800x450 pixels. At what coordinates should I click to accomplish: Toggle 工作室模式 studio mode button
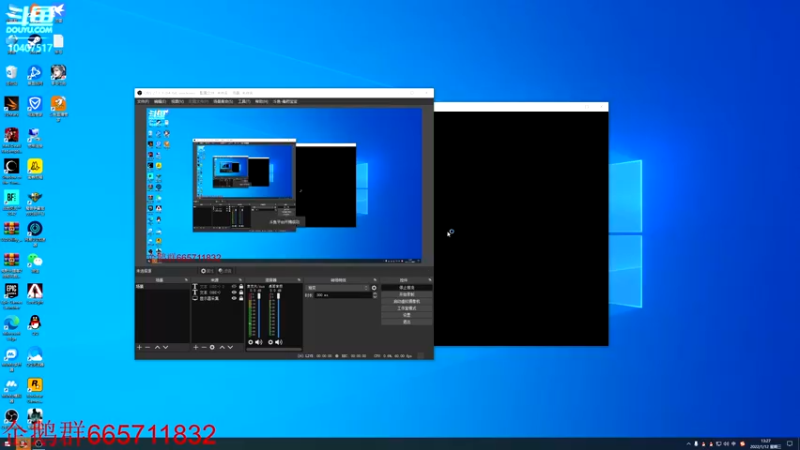point(407,308)
